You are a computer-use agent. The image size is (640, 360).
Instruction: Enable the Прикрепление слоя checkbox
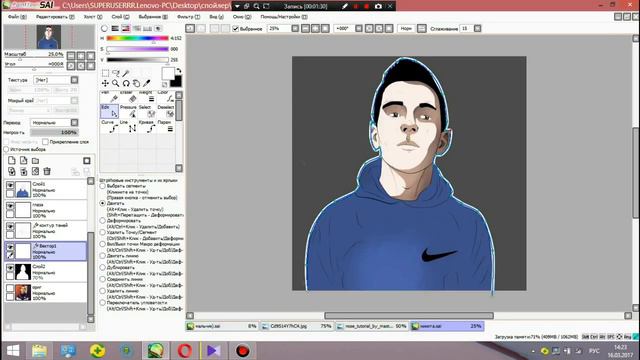pos(45,142)
